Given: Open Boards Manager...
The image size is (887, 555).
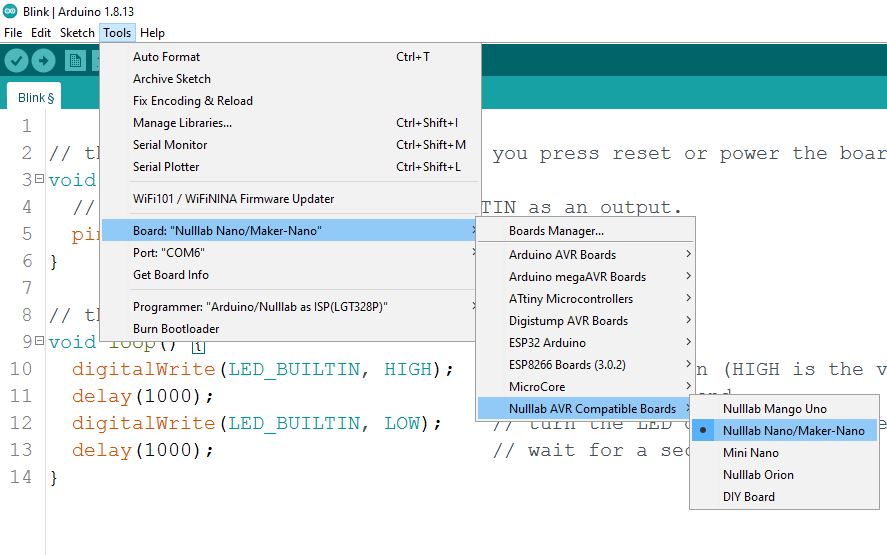Looking at the screenshot, I should coord(556,231).
